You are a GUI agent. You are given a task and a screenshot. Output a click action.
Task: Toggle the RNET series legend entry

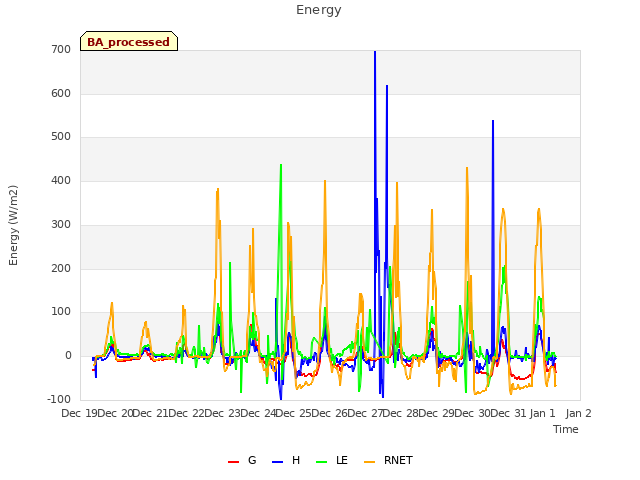coord(388,460)
